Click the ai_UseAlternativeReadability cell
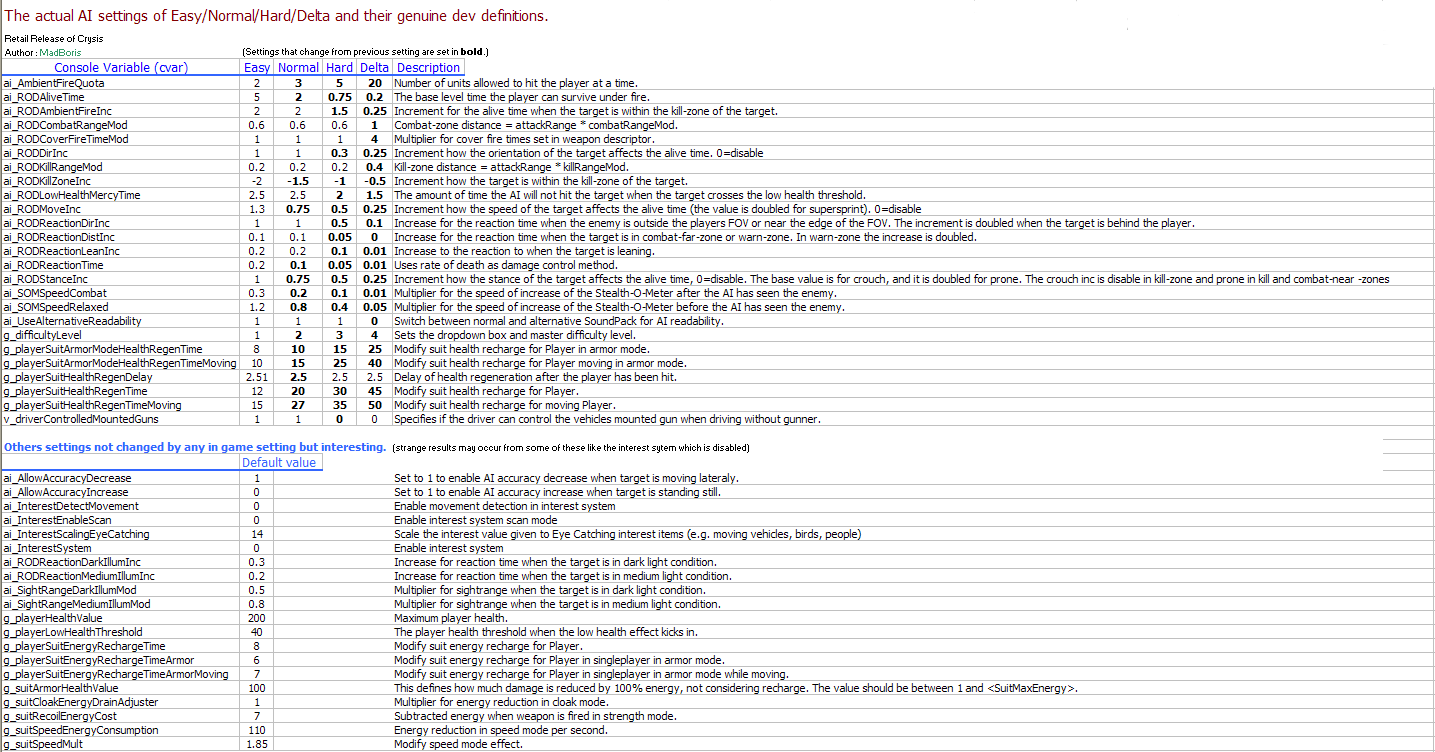 pyautogui.click(x=121, y=321)
